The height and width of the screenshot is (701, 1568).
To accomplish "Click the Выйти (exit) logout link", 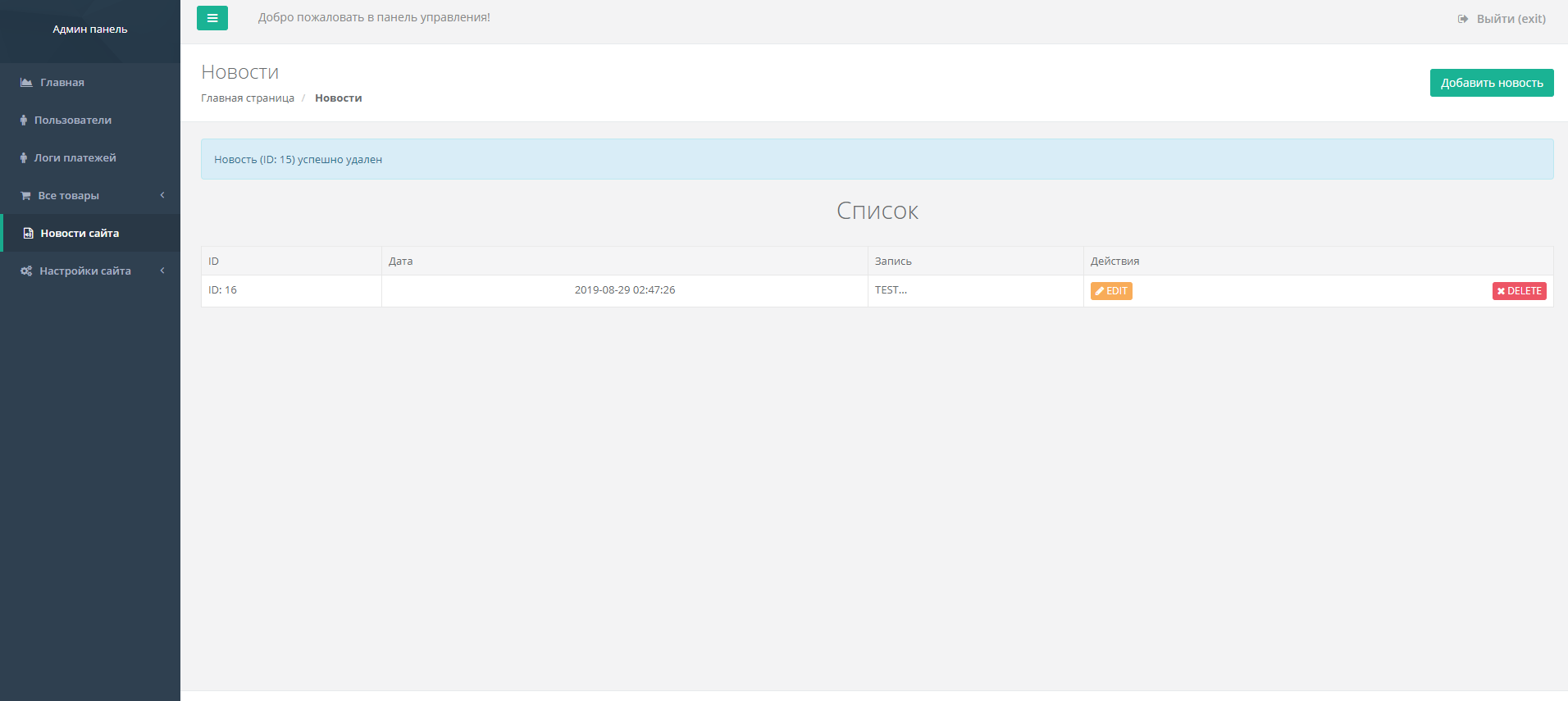I will pos(1511,19).
